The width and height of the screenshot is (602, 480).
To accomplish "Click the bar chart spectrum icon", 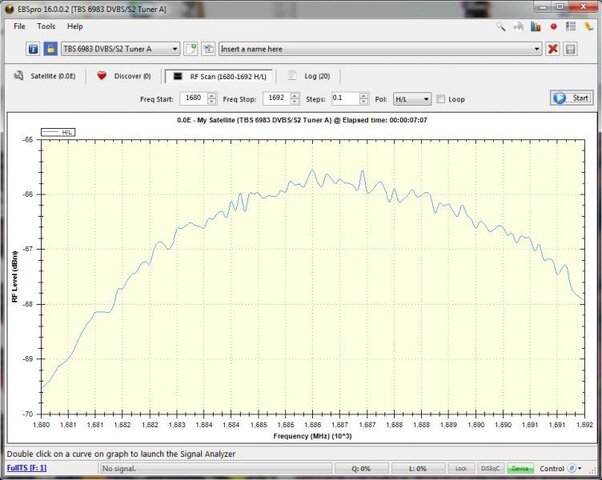I will point(536,26).
